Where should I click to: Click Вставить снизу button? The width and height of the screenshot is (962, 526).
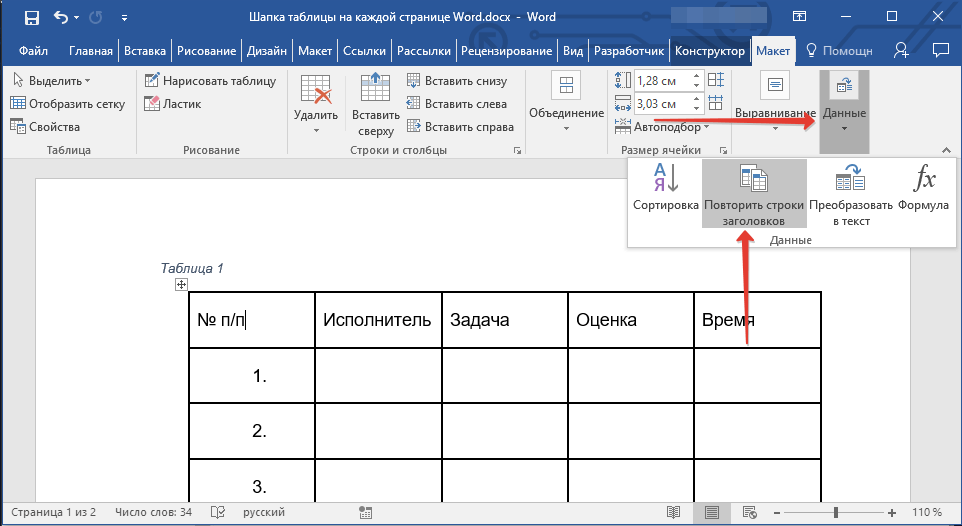(x=458, y=81)
